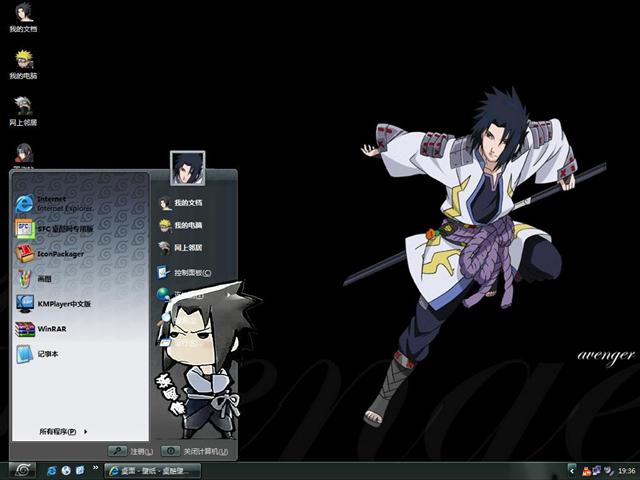The width and height of the screenshot is (640, 480).
Task: Open the 网上邻居 desktop icon
Action: click(x=24, y=111)
